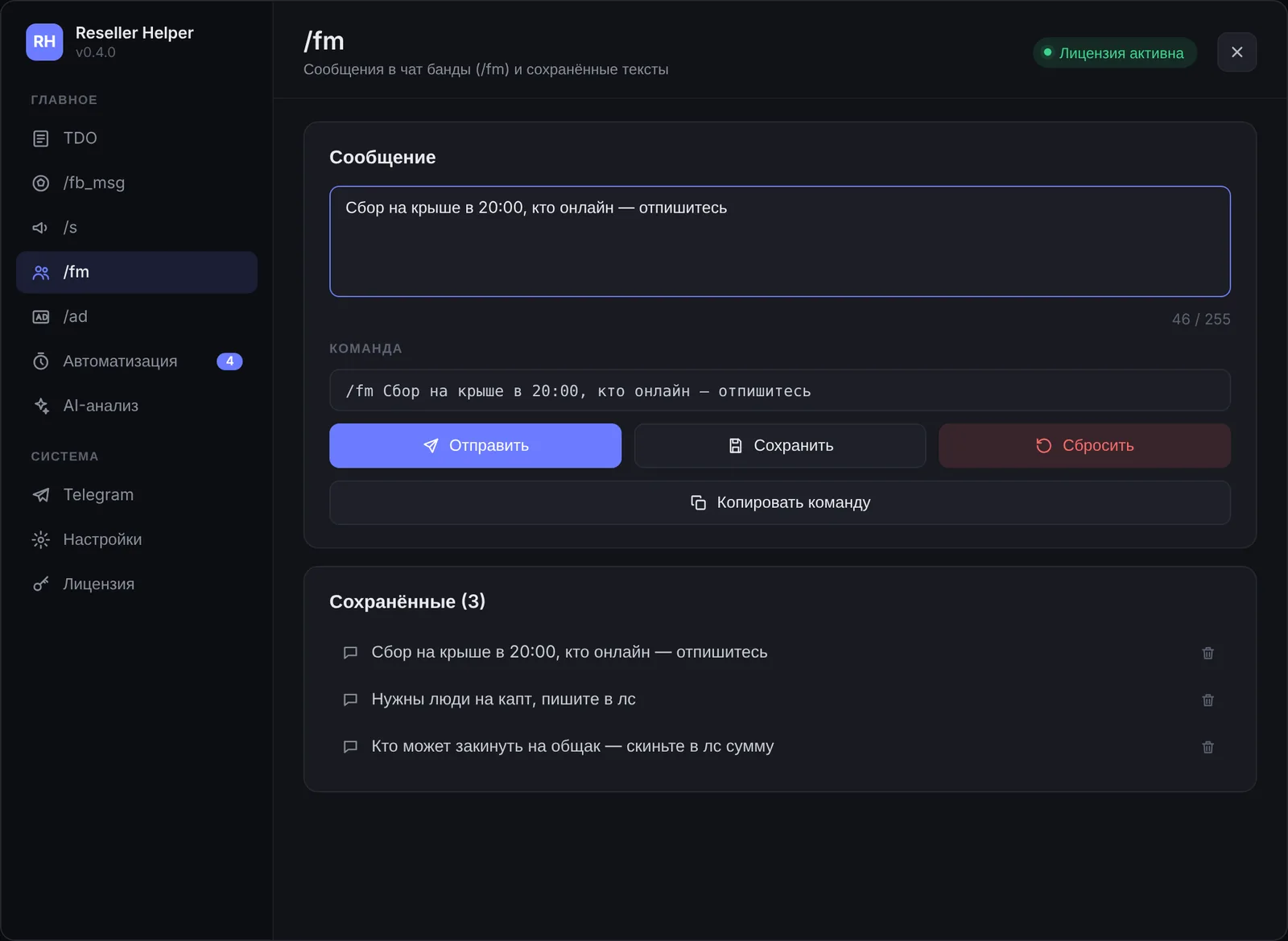Go to the /s section
Viewport: 1288px width, 941px height.
pyautogui.click(x=137, y=228)
